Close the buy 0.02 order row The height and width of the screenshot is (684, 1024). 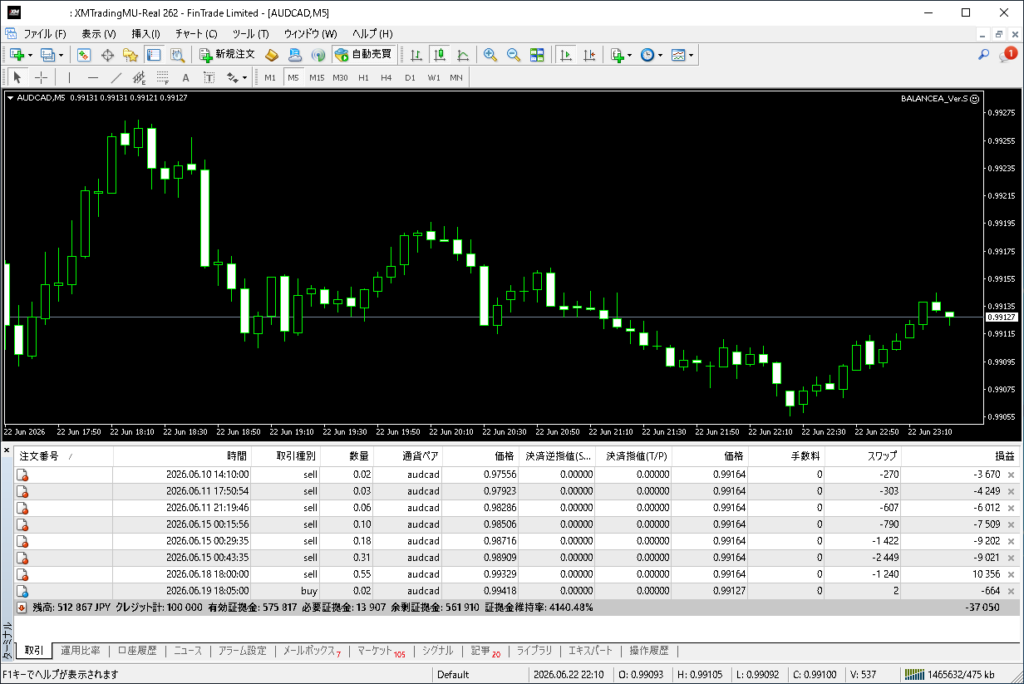(1011, 591)
